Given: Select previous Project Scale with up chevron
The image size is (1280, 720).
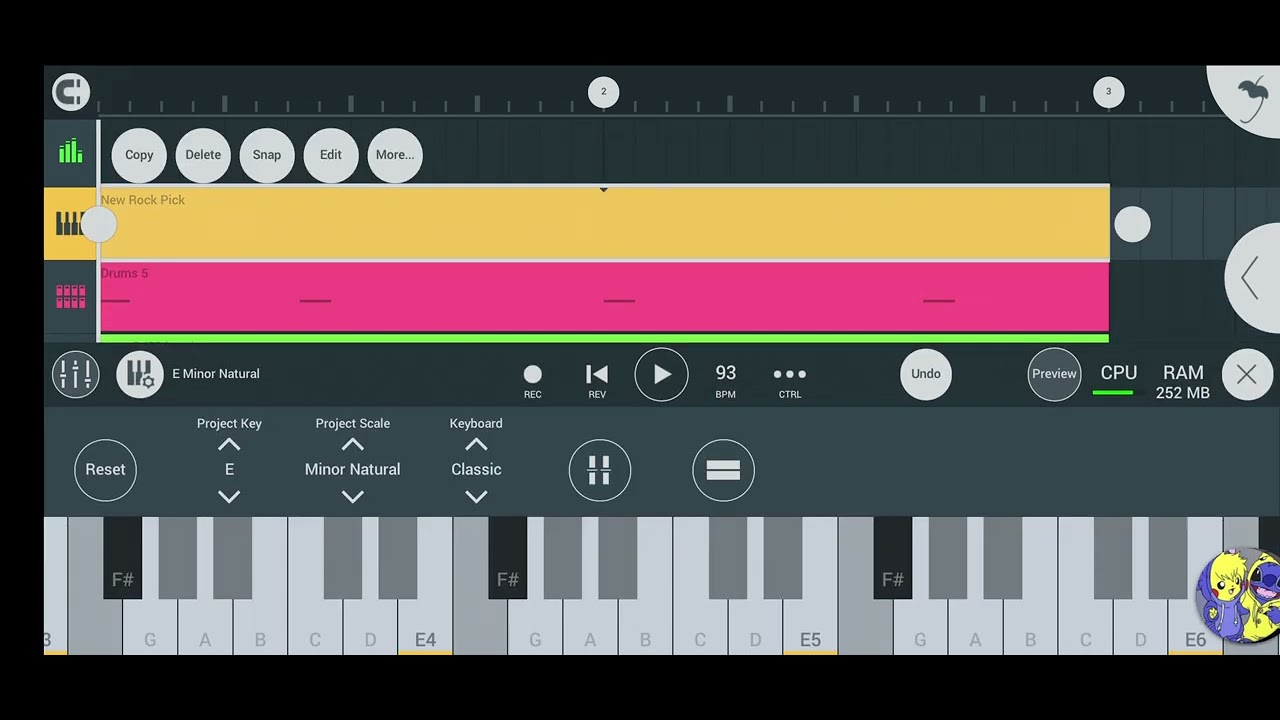Looking at the screenshot, I should pos(352,445).
